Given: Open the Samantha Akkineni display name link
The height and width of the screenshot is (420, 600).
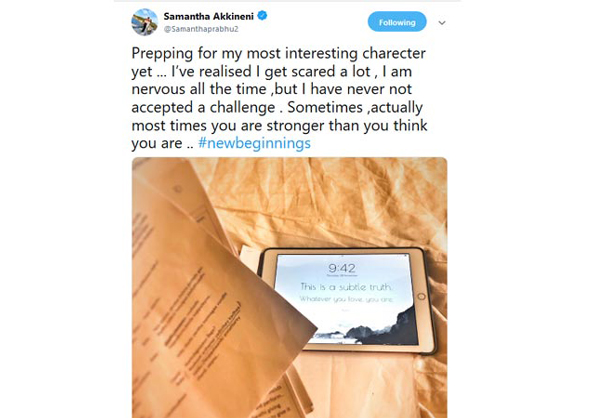Looking at the screenshot, I should click(209, 16).
